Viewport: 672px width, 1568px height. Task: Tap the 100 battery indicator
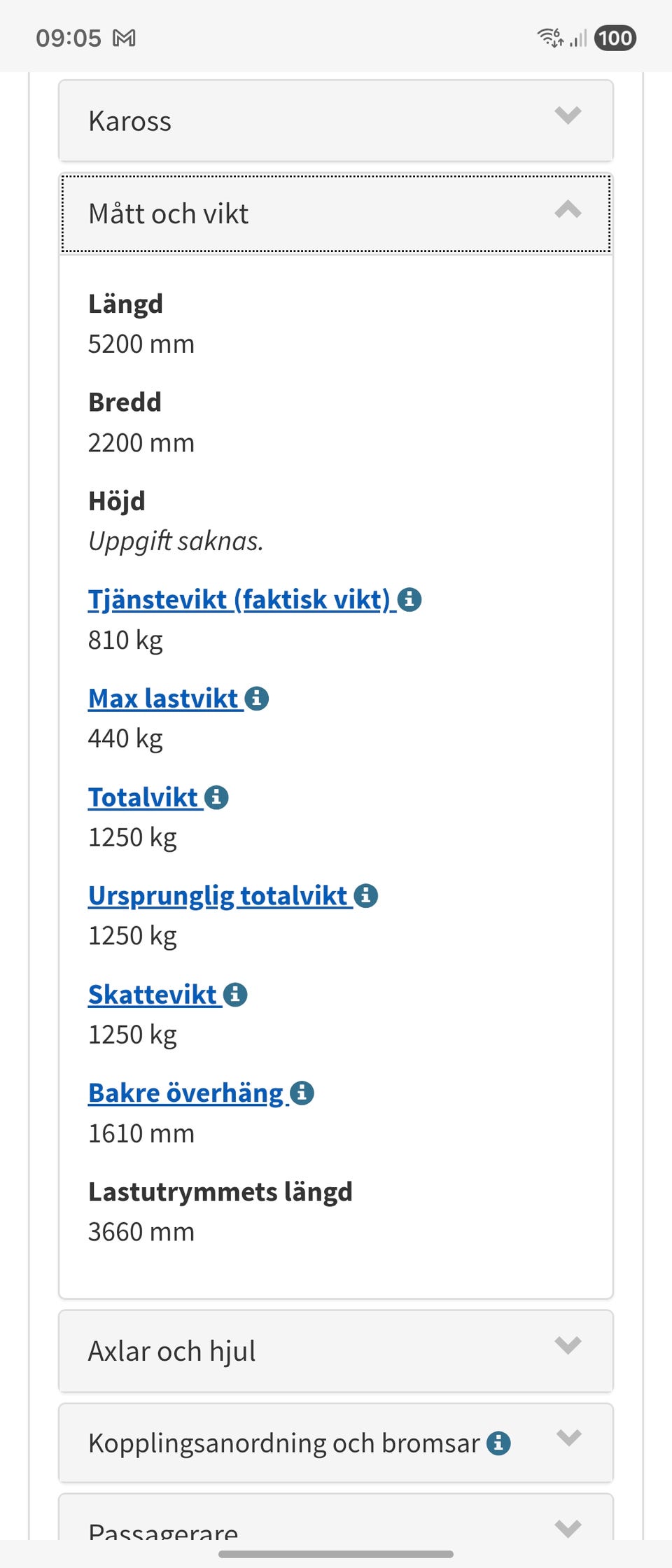pos(615,39)
